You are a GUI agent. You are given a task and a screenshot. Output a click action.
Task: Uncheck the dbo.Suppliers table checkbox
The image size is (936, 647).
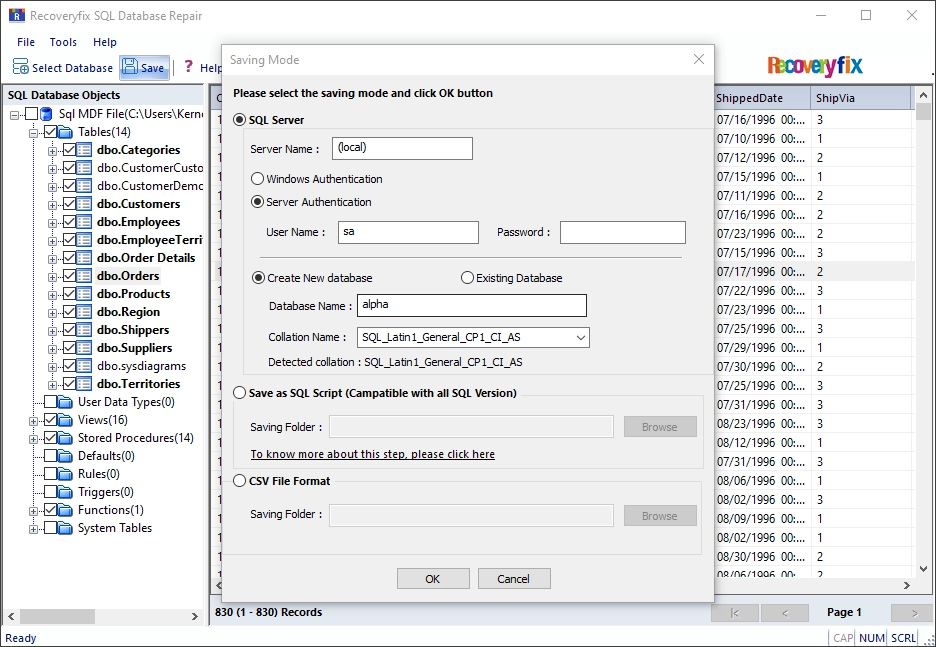pos(69,347)
